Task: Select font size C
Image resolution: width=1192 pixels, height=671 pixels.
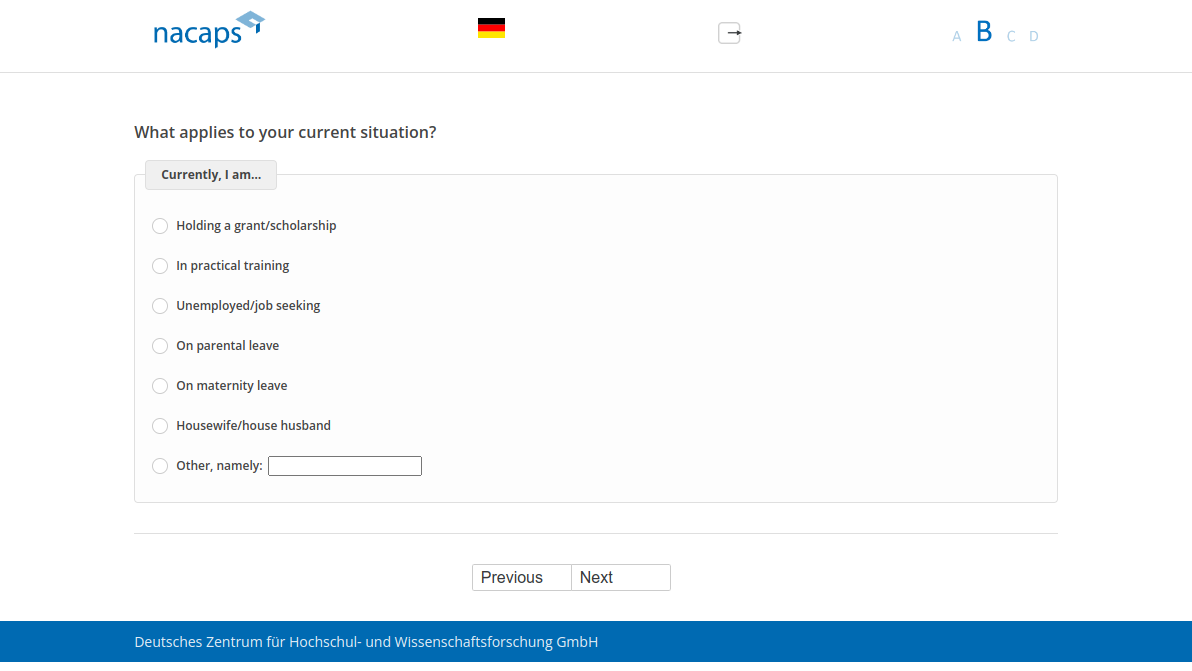Action: click(x=1011, y=37)
